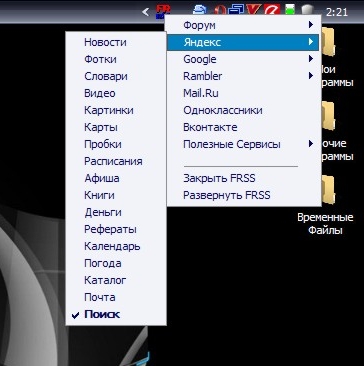Image resolution: width=364 pixels, height=366 pixels.
Task: Open the Полезные Сервисы submenu
Action: click(244, 144)
